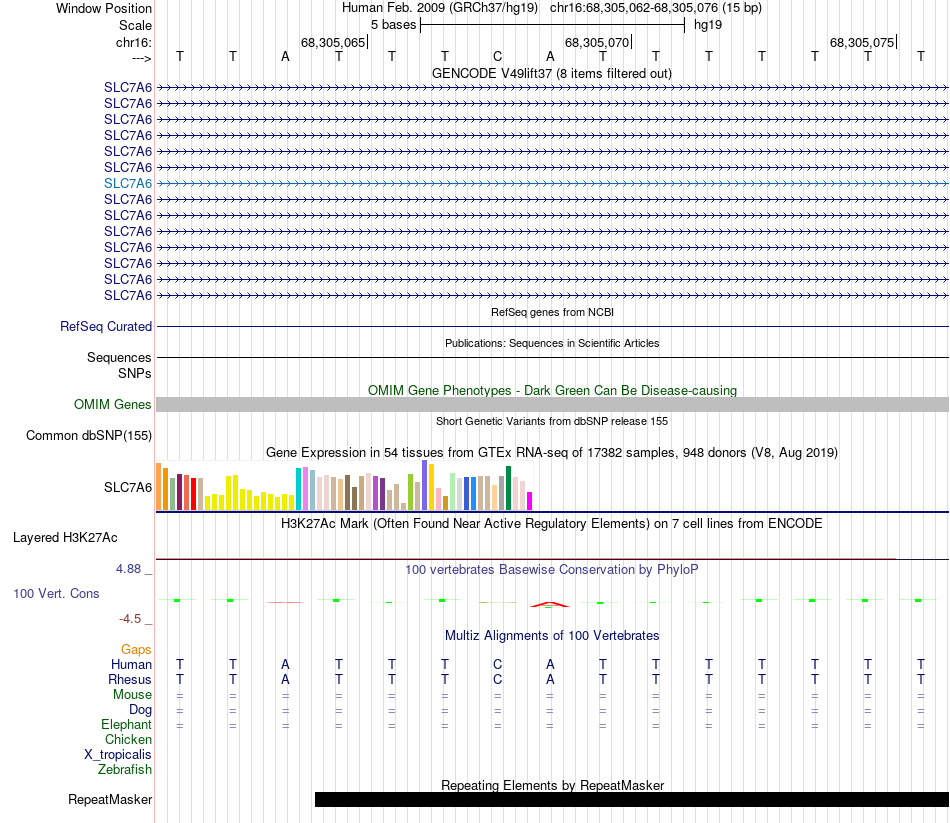
Task: Click the Window Position track label
Action: (104, 8)
